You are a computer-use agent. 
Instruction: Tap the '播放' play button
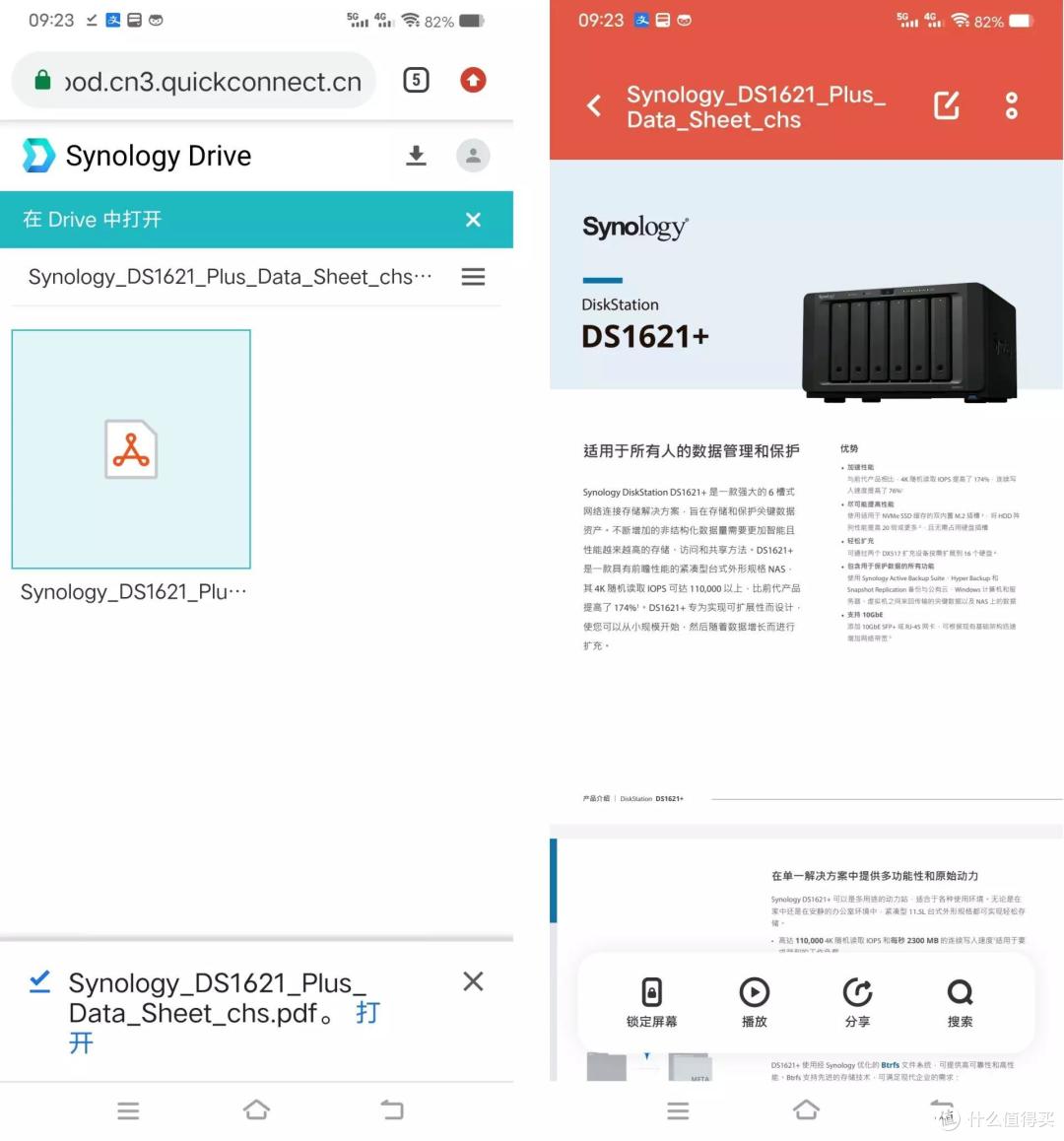click(x=755, y=1002)
